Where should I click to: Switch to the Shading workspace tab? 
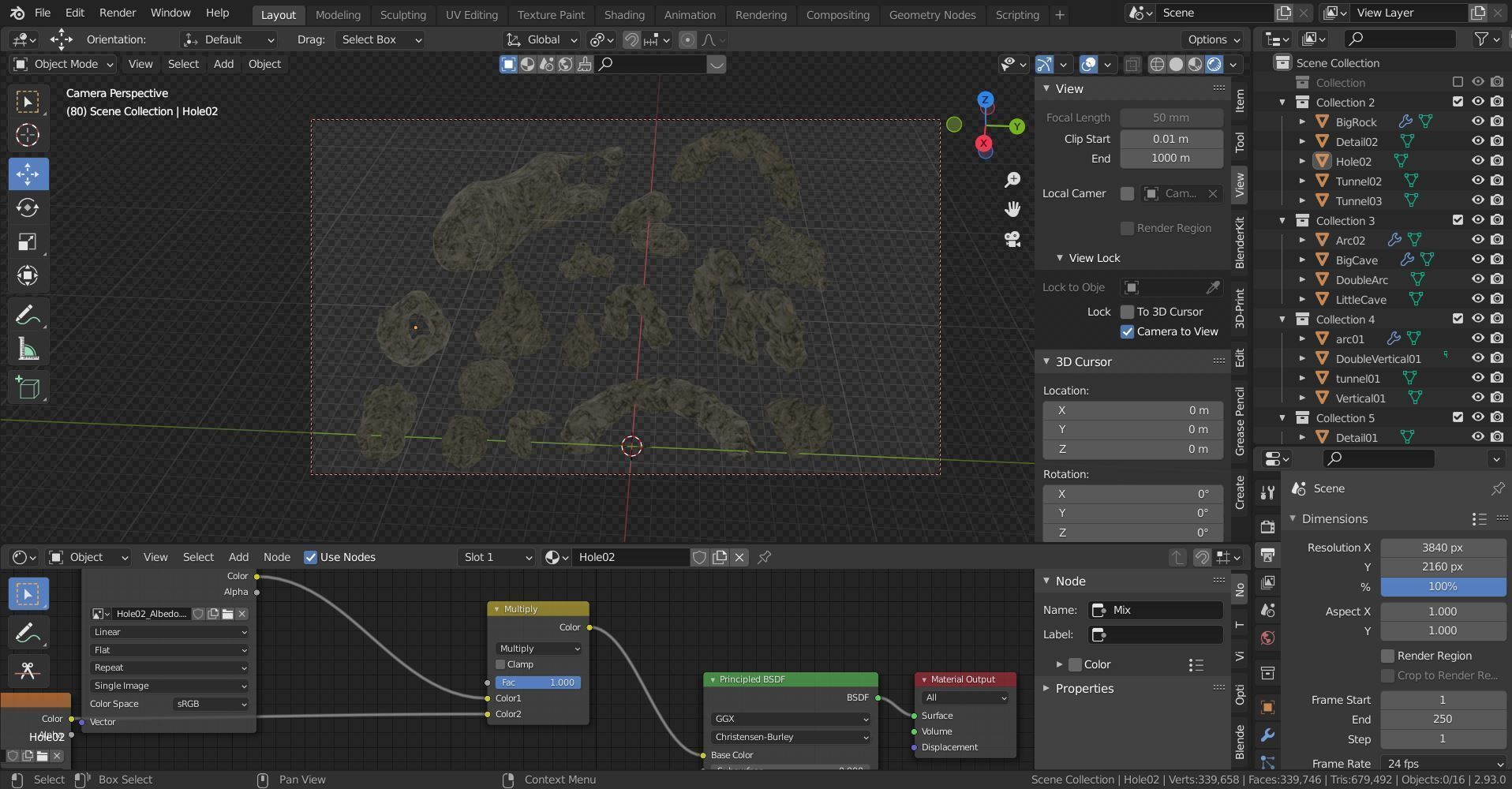click(x=623, y=14)
